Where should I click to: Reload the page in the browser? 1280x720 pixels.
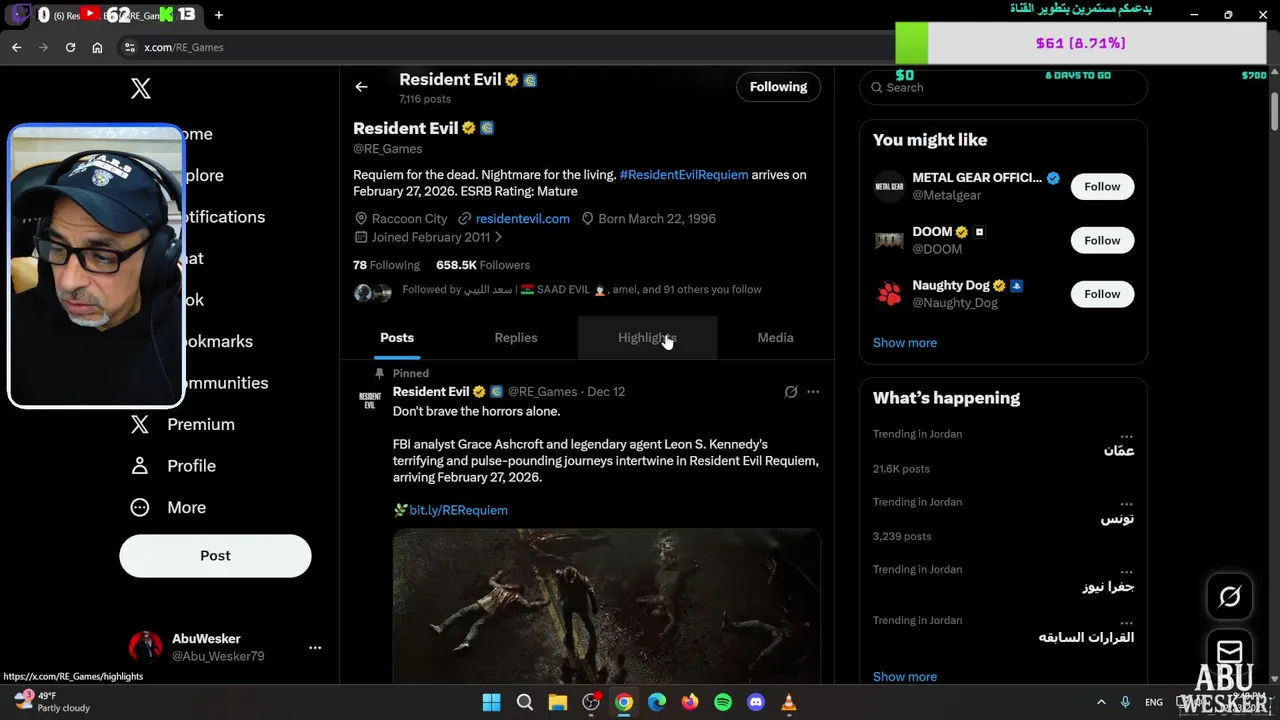click(x=70, y=47)
